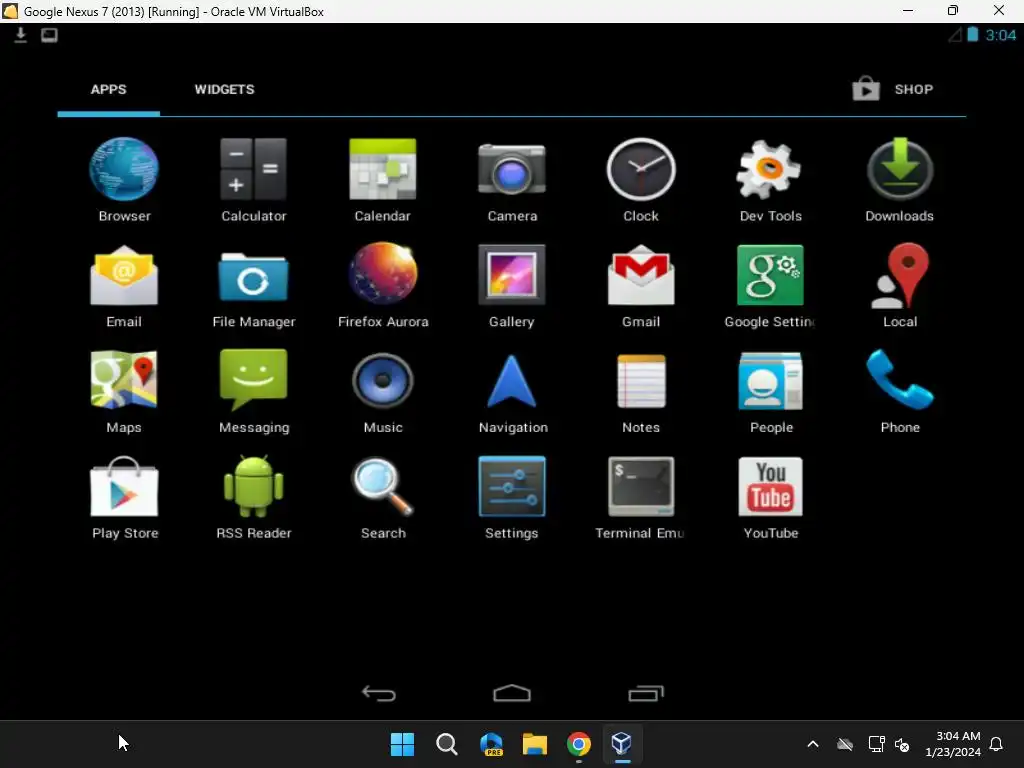Open Android Settings app

point(512,498)
